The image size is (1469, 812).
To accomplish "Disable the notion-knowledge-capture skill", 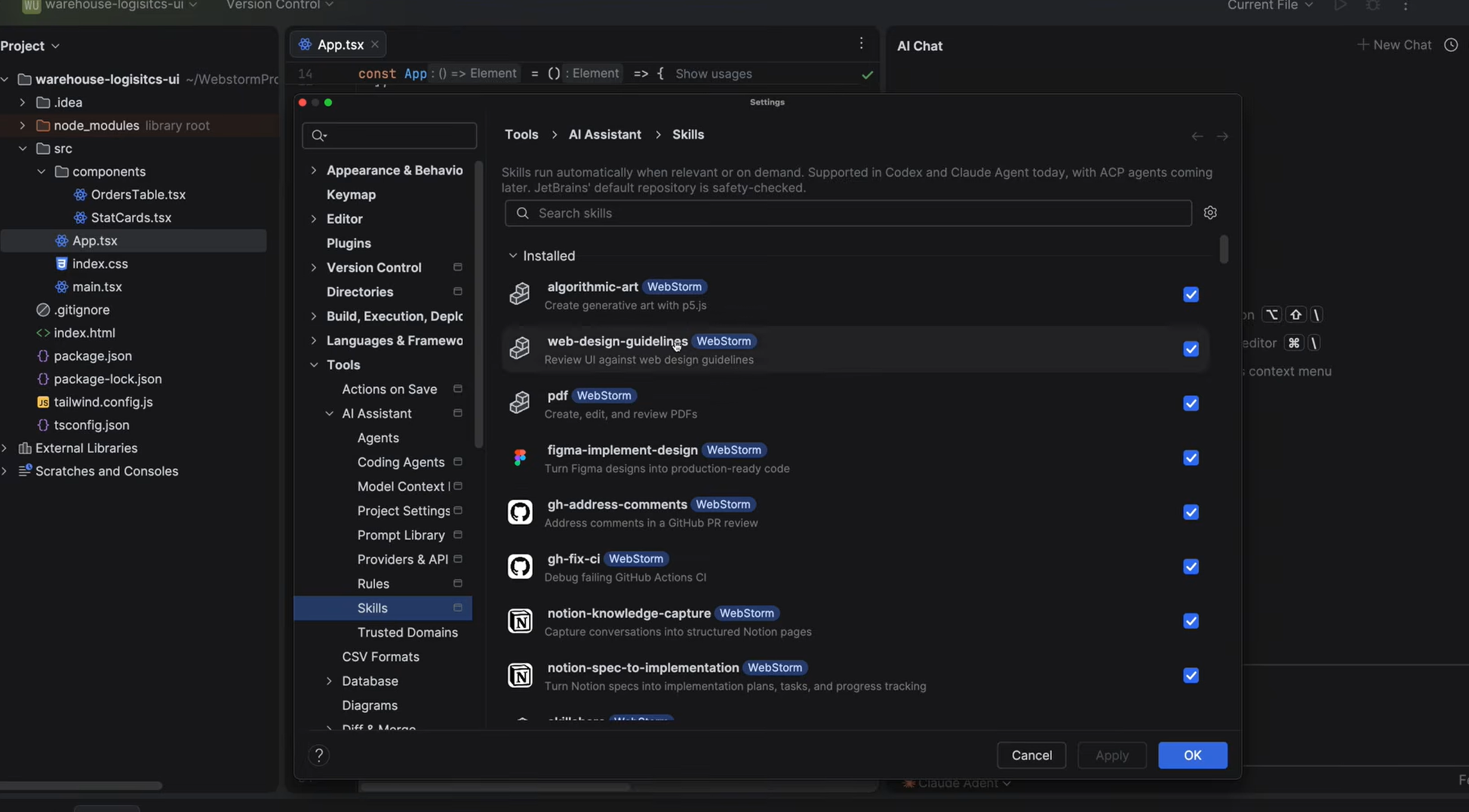I will click(x=1191, y=621).
